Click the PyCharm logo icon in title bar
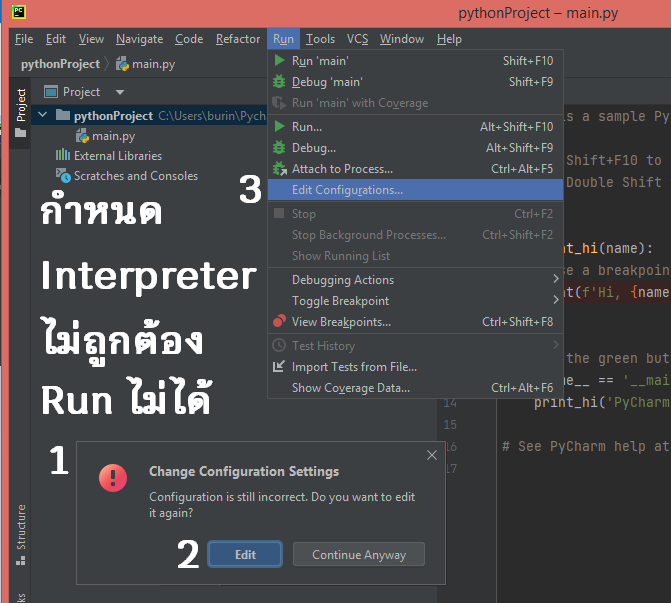Viewport: 671px width, 603px height. click(x=19, y=12)
